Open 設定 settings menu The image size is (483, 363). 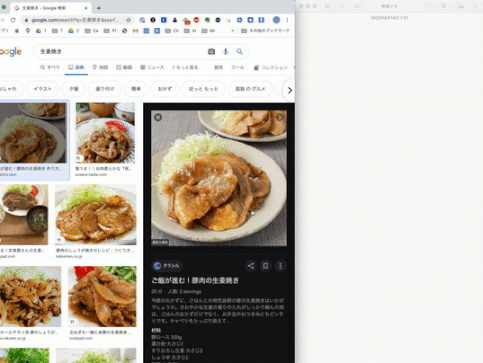coord(219,67)
